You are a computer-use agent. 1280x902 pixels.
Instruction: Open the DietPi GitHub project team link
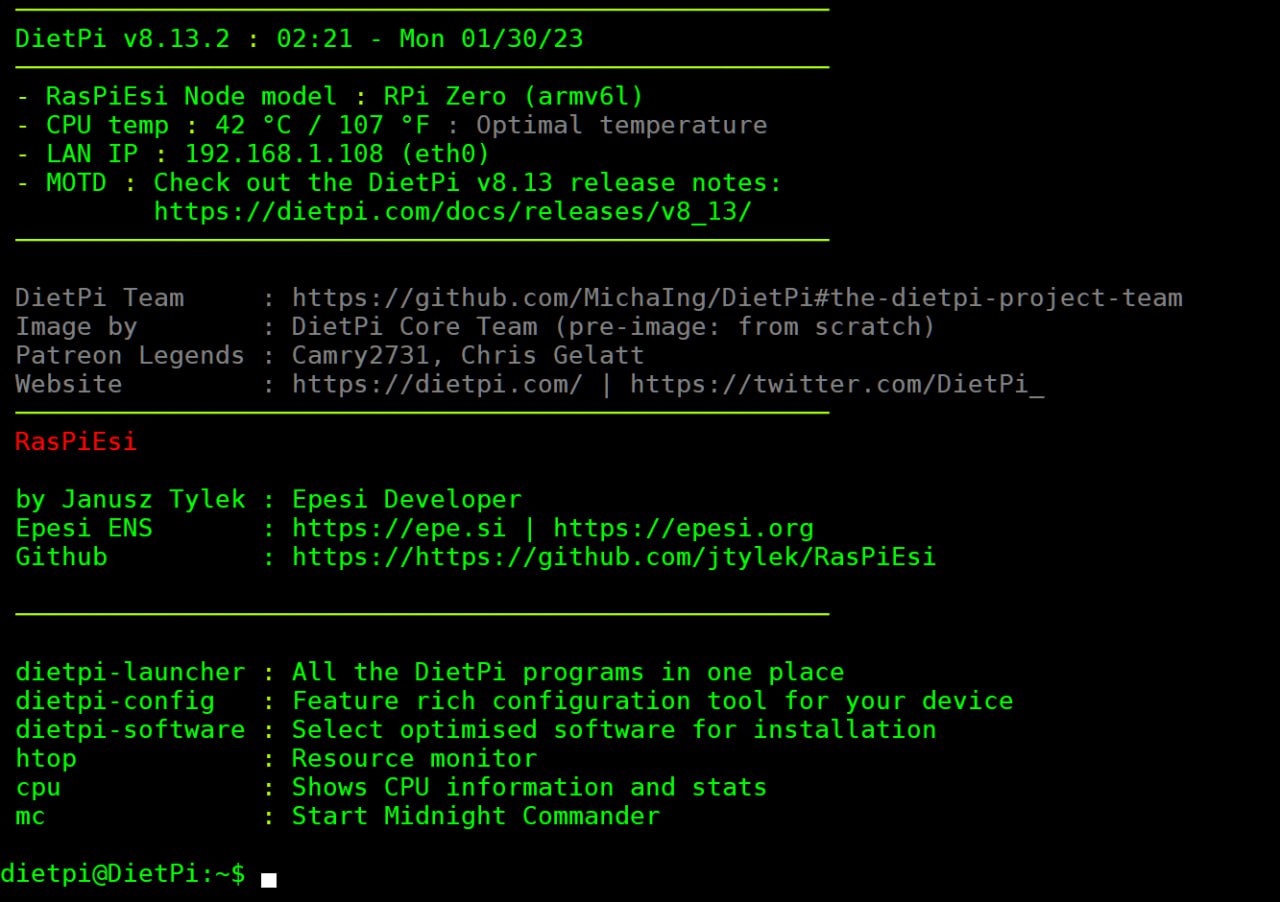[737, 298]
